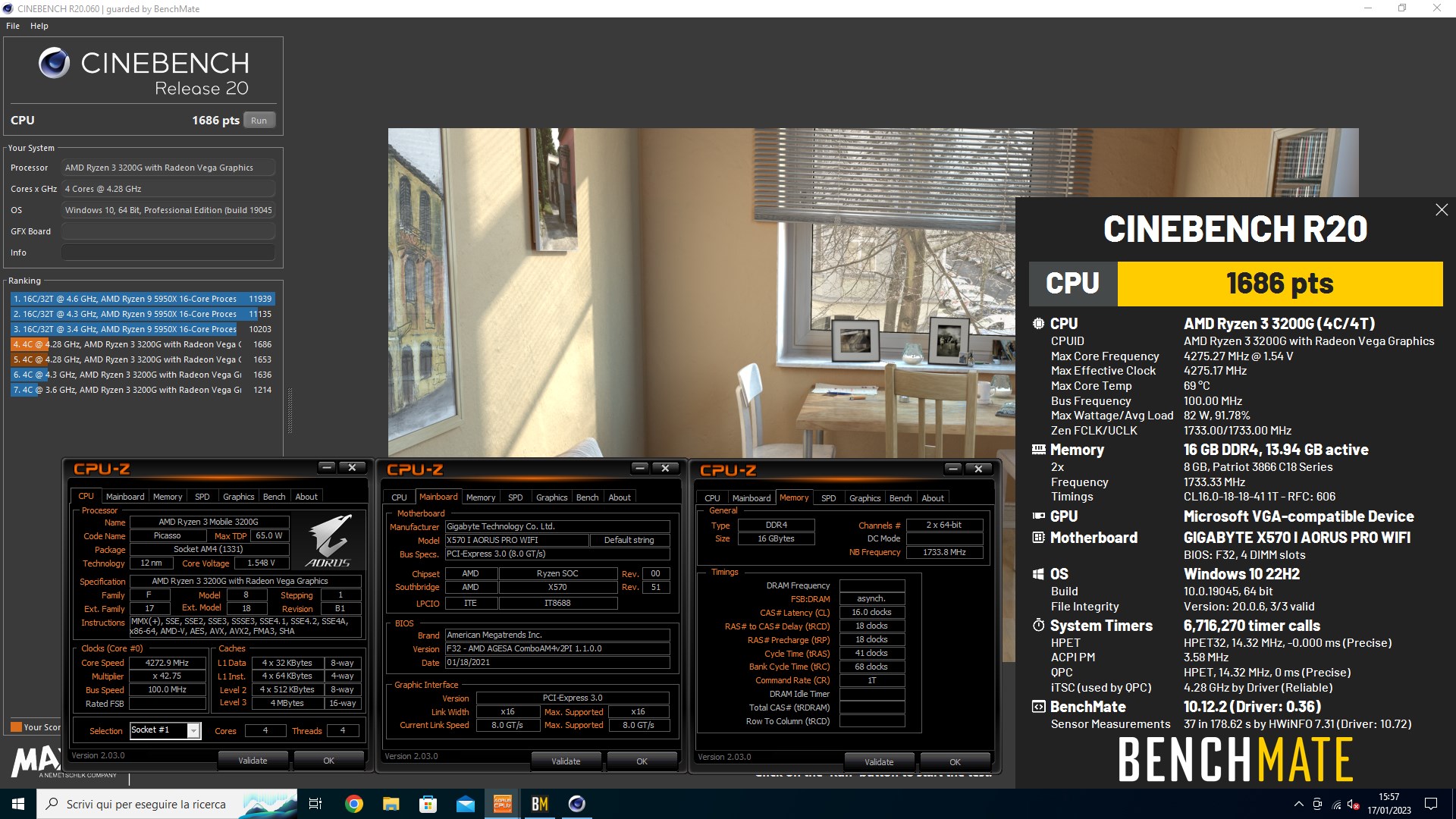Image resolution: width=1456 pixels, height=819 pixels.
Task: Switch to BenchMate taskbar icon
Action: (x=539, y=804)
